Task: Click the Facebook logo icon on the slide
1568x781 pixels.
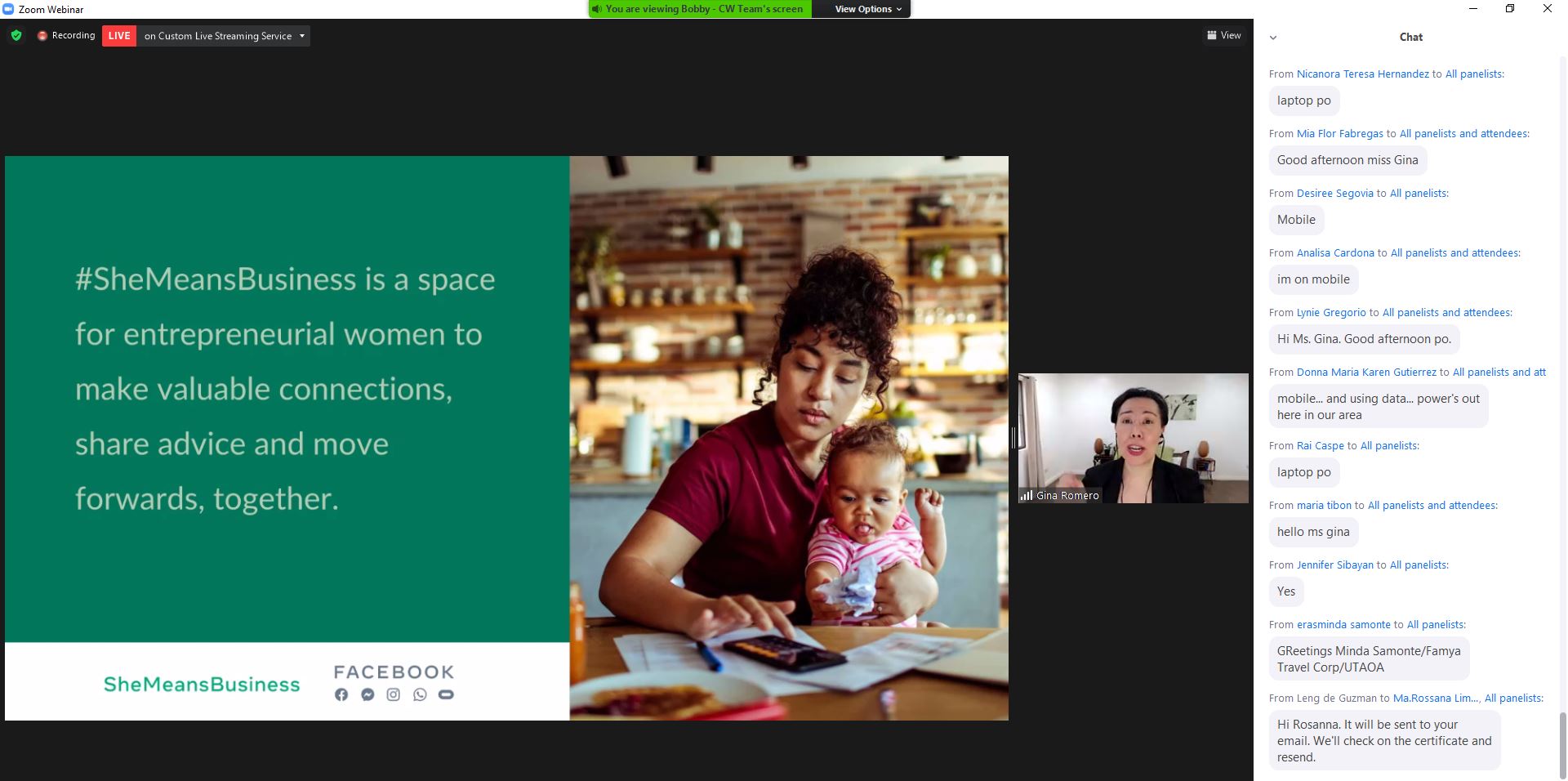Action: point(341,694)
